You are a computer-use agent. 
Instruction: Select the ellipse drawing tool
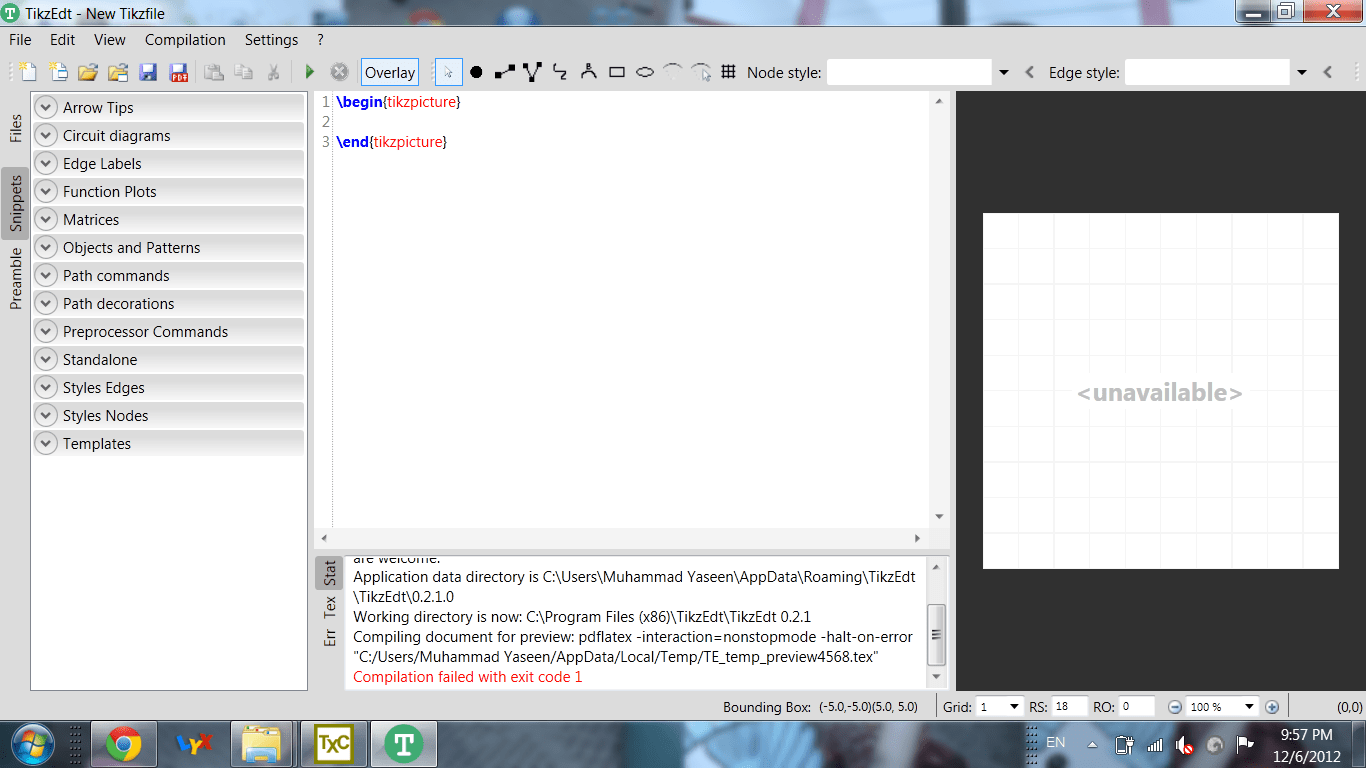(644, 71)
